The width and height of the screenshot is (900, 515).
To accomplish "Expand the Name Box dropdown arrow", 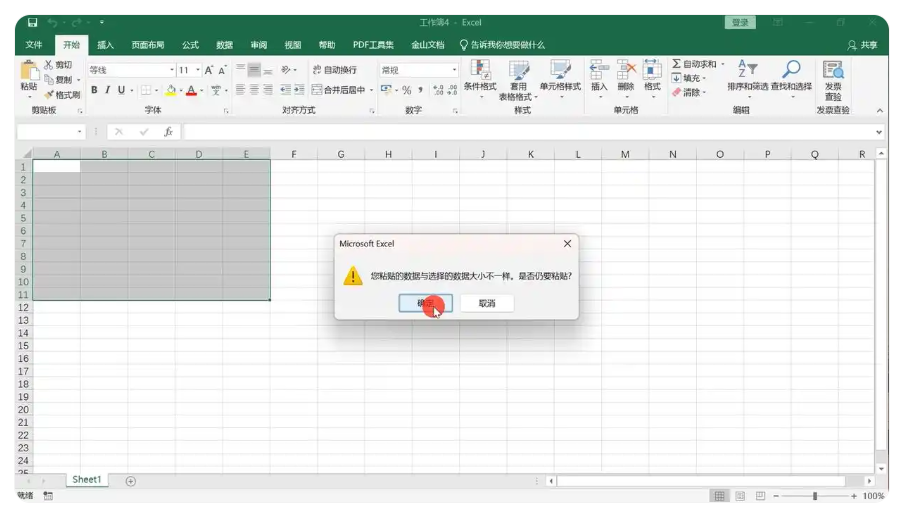I will click(x=80, y=132).
